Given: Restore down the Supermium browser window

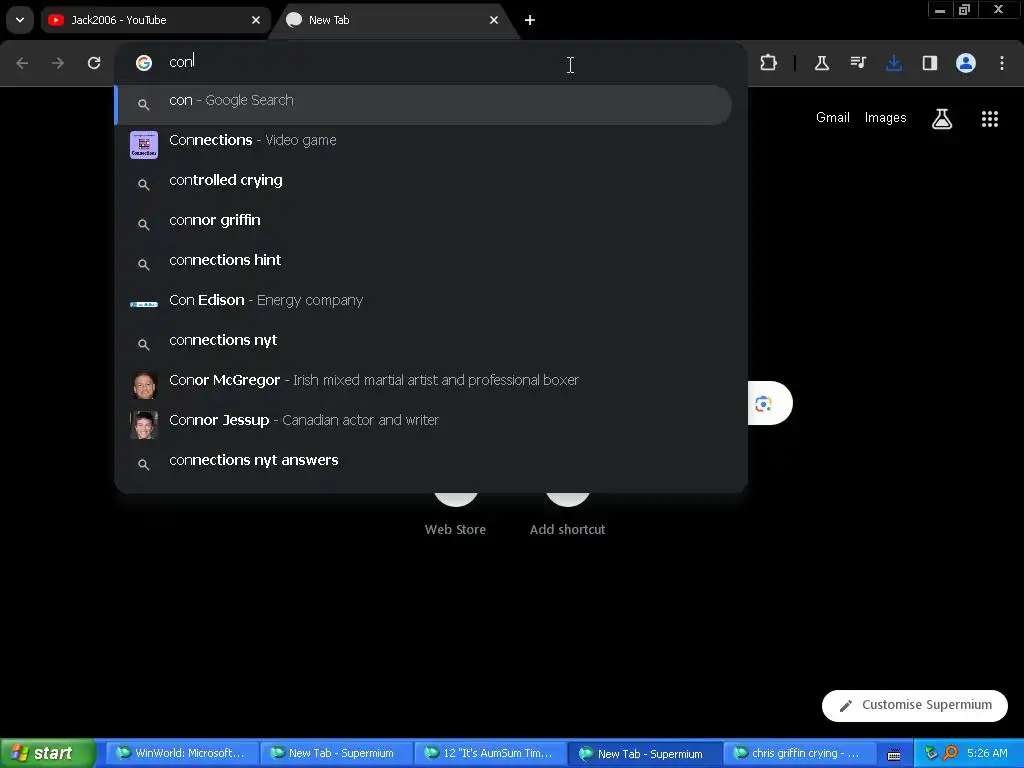Looking at the screenshot, I should point(964,10).
